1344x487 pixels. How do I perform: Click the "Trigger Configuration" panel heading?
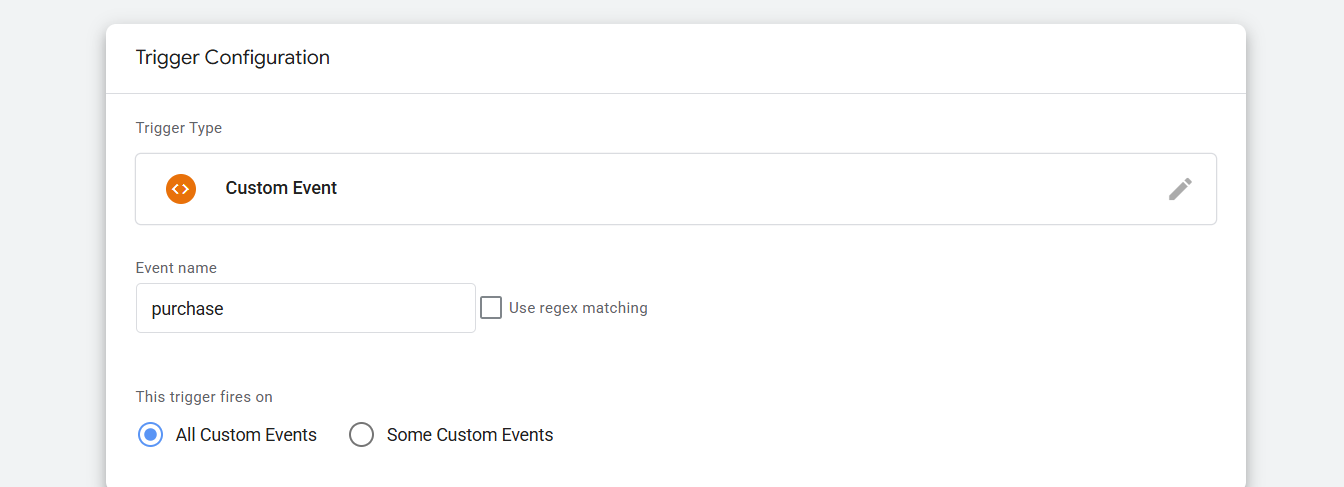(x=233, y=58)
